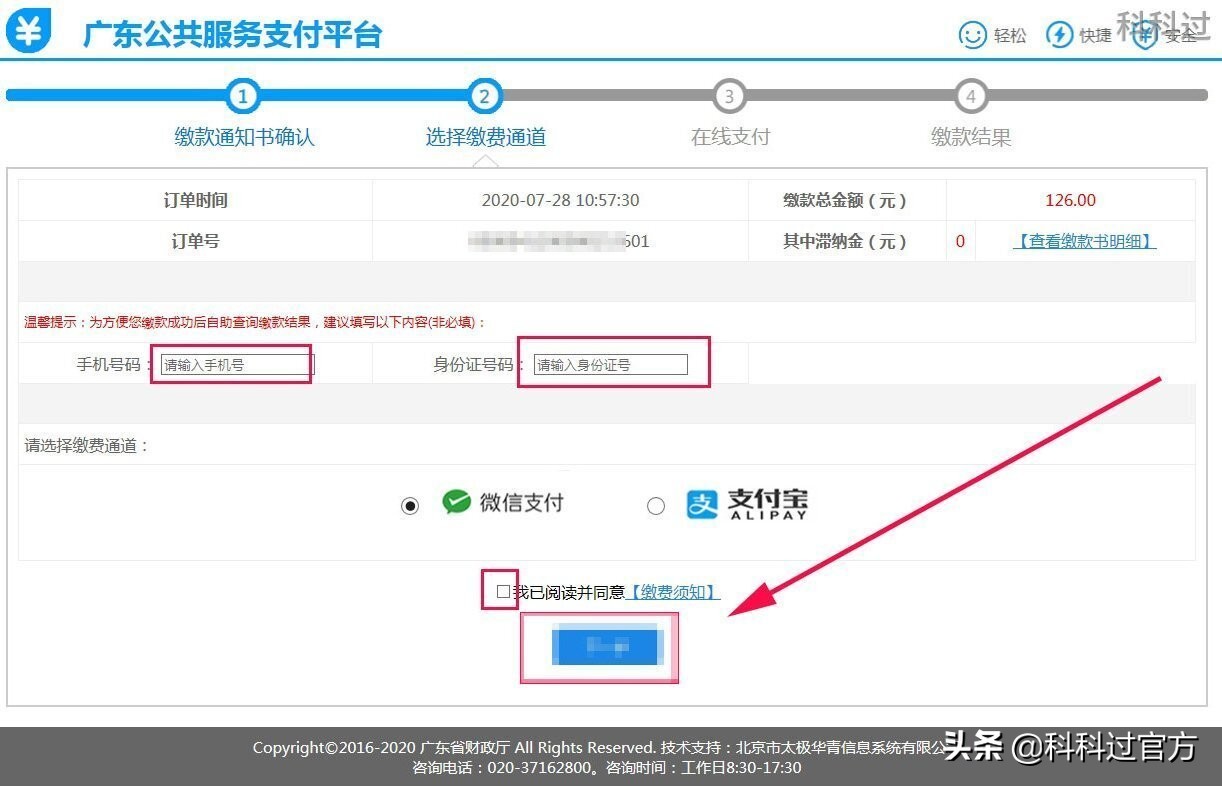Viewport: 1222px width, 786px height.
Task: Click the 请输入身份证号 input field
Action: point(609,364)
